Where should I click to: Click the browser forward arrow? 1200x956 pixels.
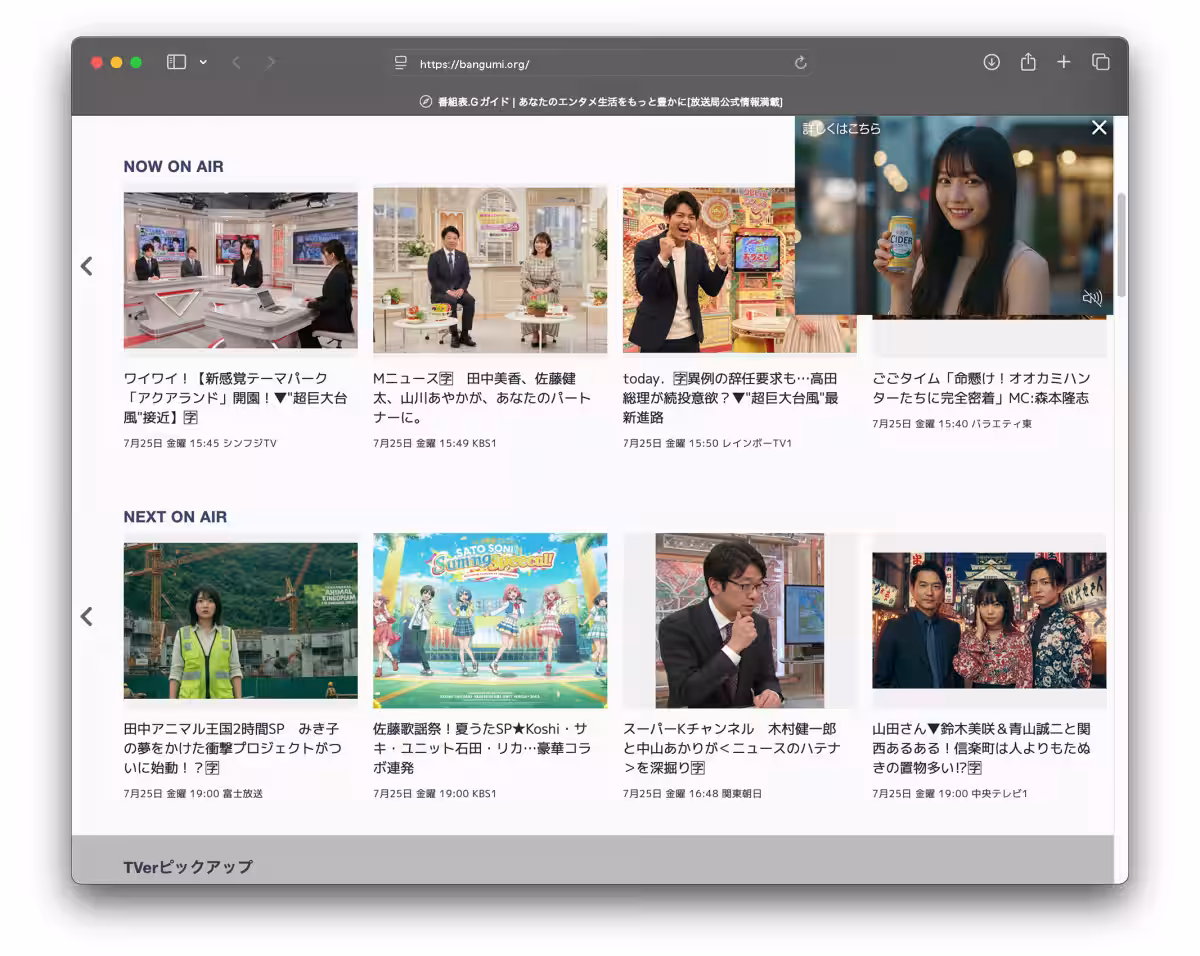point(270,62)
